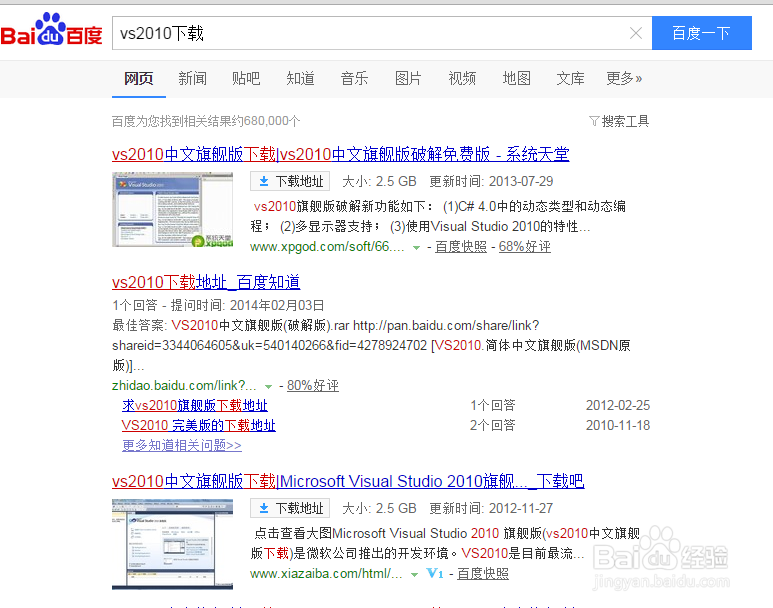Open the 系统天堂 vs2010 result title
Screen dimensions: 773x608
[x=341, y=154]
